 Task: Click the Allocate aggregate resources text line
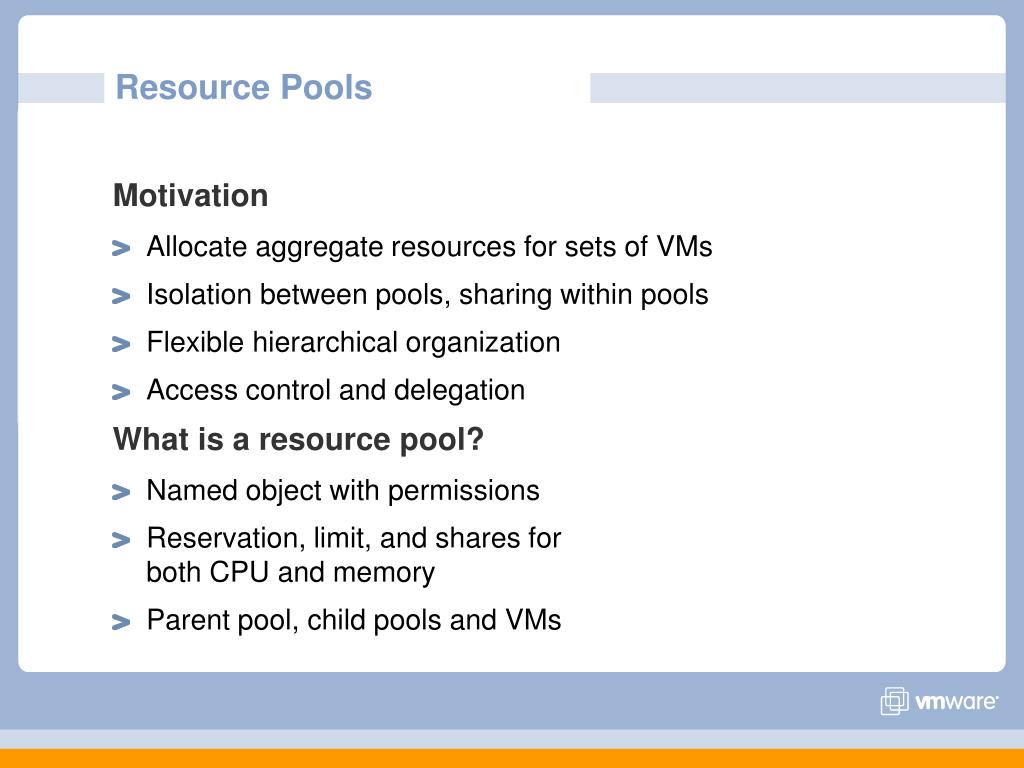click(x=429, y=248)
